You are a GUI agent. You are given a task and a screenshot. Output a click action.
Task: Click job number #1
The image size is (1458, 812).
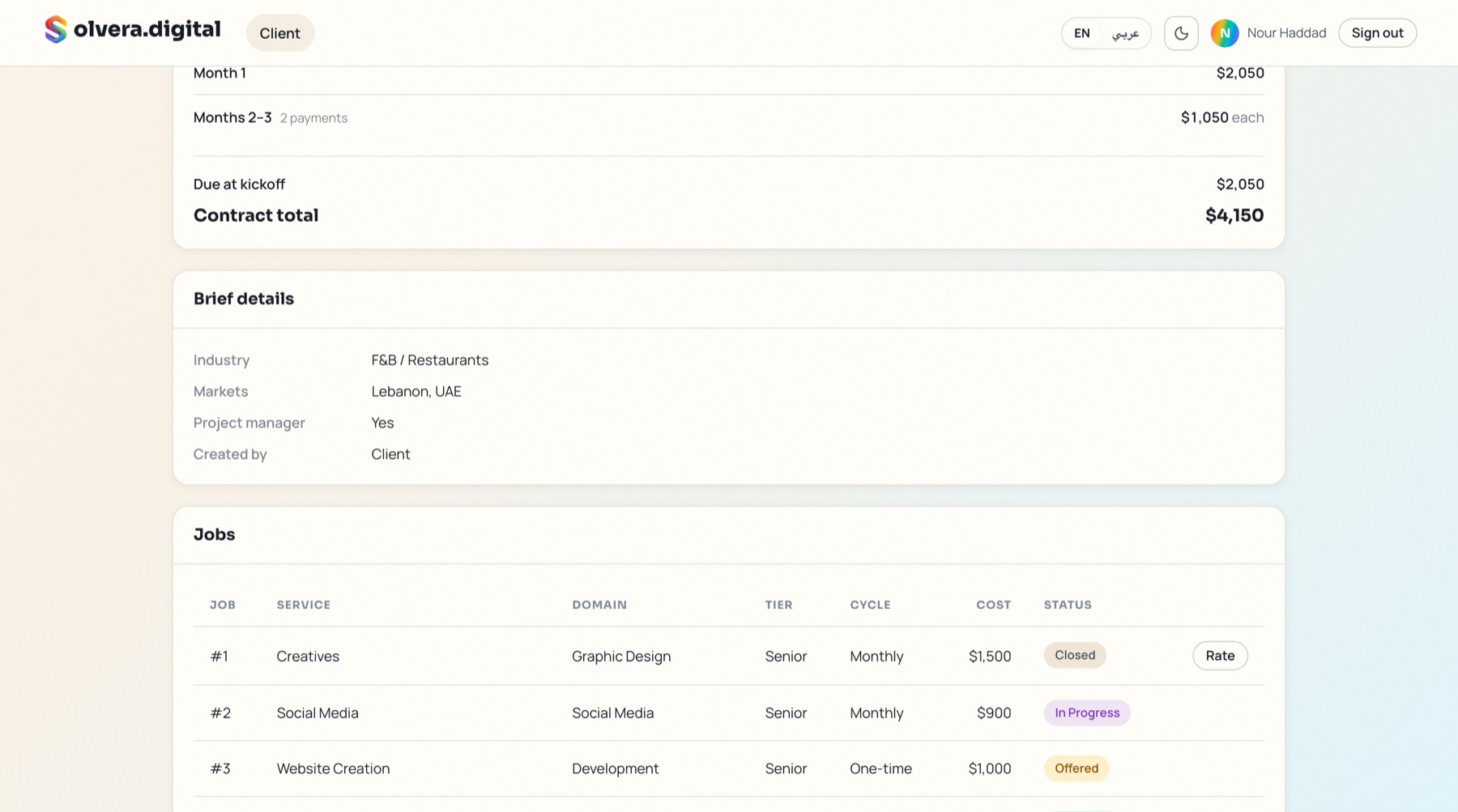click(x=220, y=657)
